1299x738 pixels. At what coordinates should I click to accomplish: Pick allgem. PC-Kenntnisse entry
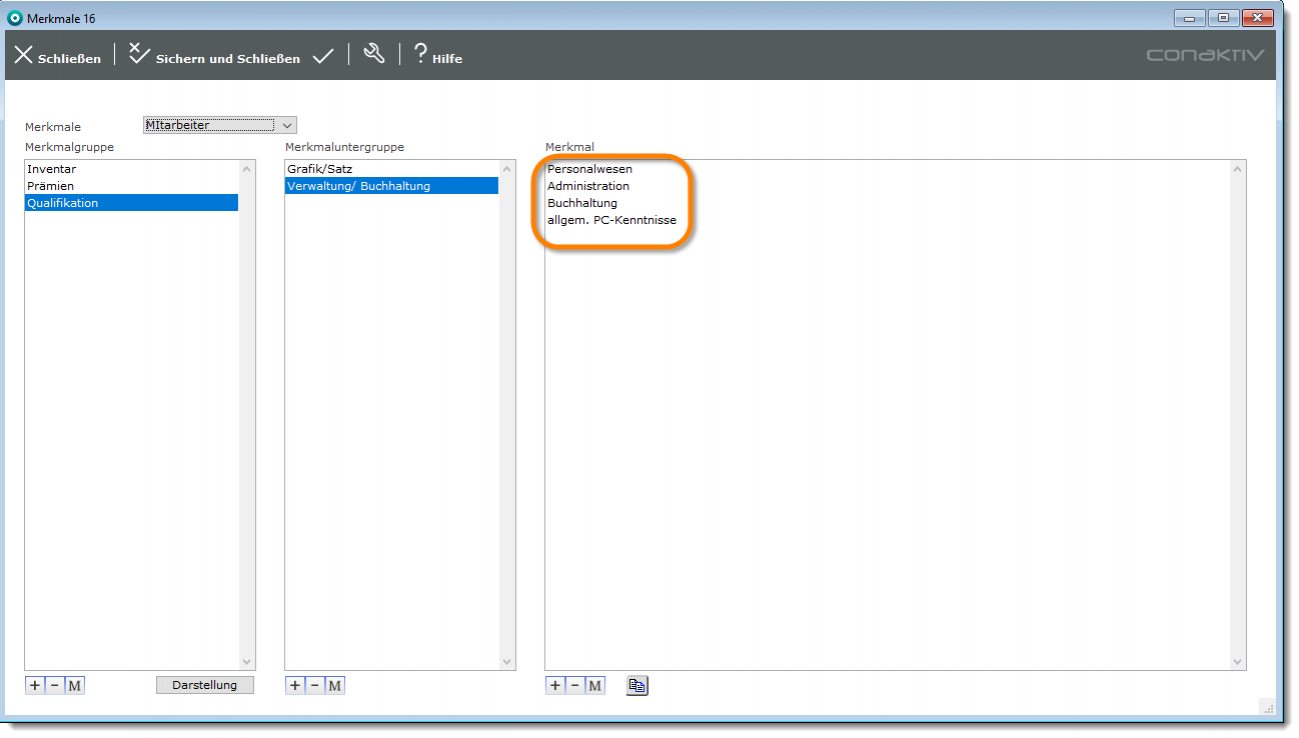pyautogui.click(x=612, y=220)
